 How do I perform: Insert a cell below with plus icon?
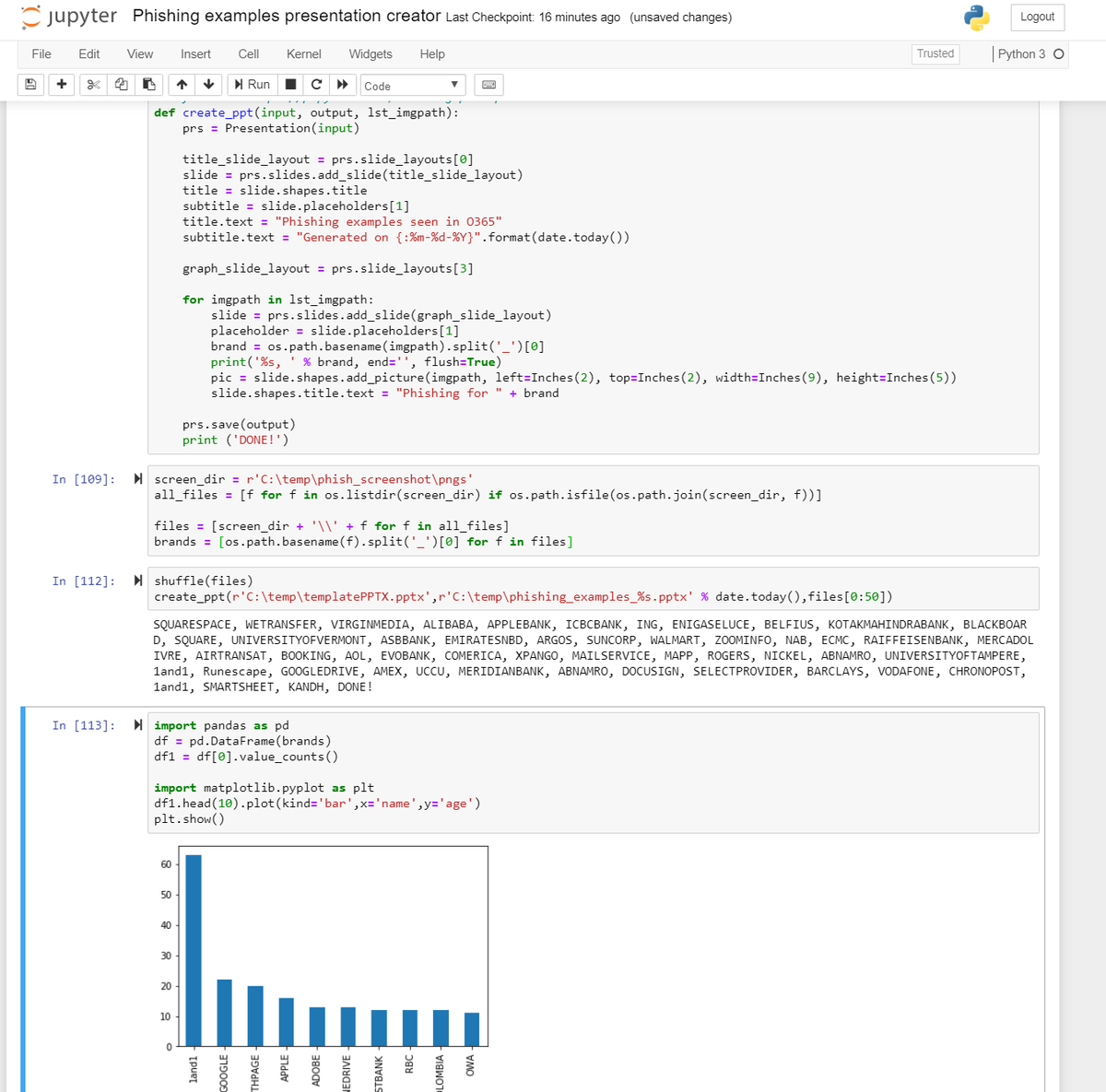tap(62, 85)
